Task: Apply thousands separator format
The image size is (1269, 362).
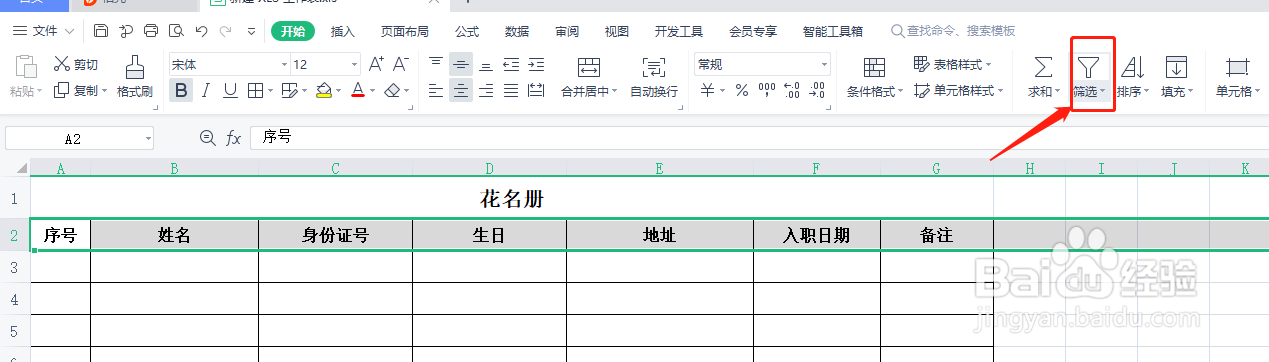Action: [x=767, y=91]
